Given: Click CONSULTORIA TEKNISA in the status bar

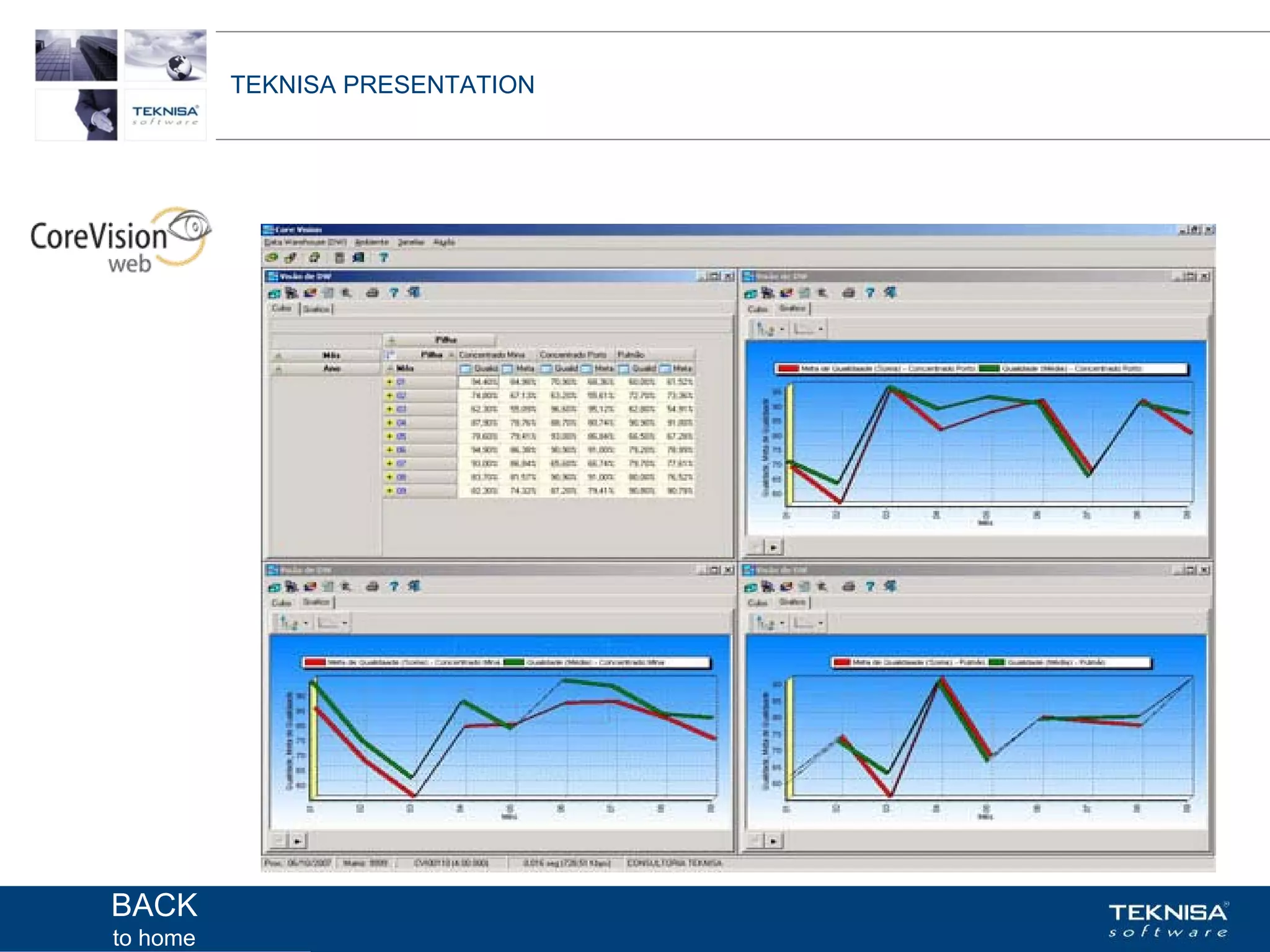Looking at the screenshot, I should [674, 863].
